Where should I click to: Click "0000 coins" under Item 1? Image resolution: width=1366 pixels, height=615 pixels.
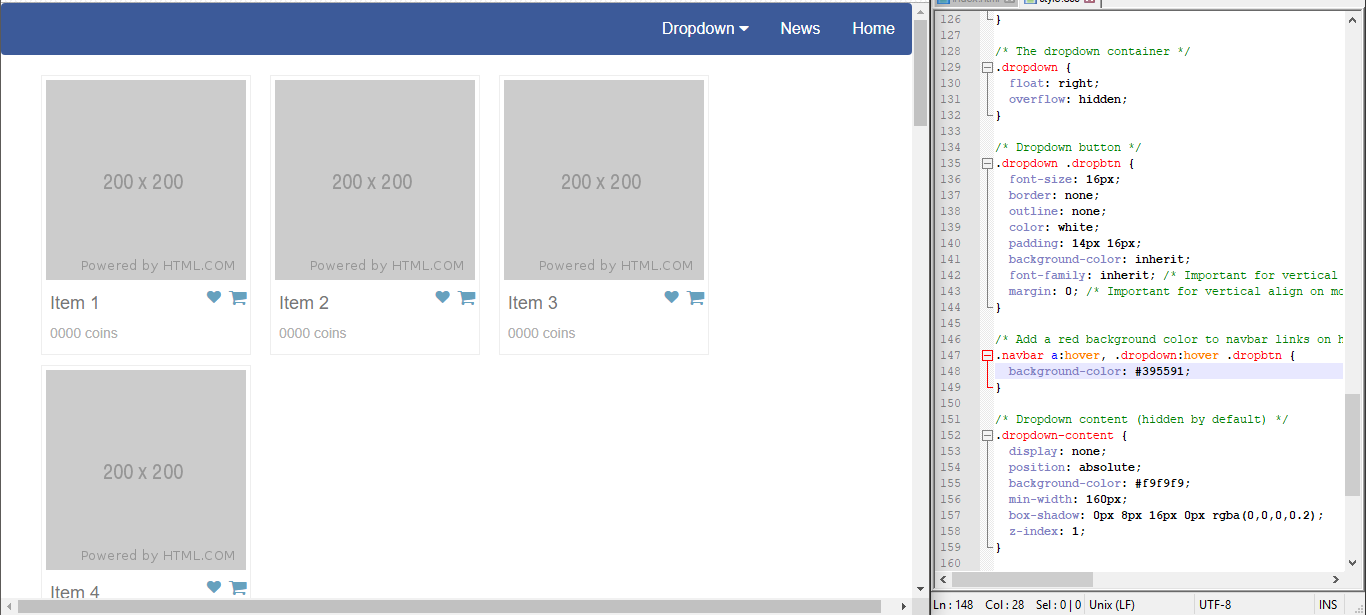(x=84, y=333)
